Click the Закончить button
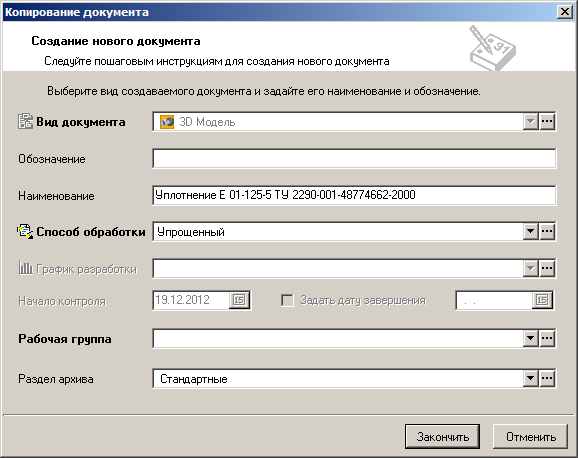This screenshot has width=578, height=458. click(x=442, y=437)
